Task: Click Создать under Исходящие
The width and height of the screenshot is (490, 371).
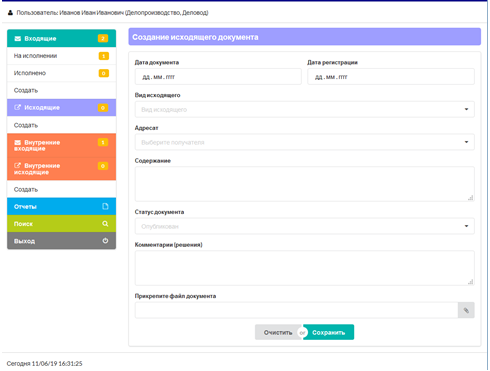Action: pyautogui.click(x=62, y=125)
